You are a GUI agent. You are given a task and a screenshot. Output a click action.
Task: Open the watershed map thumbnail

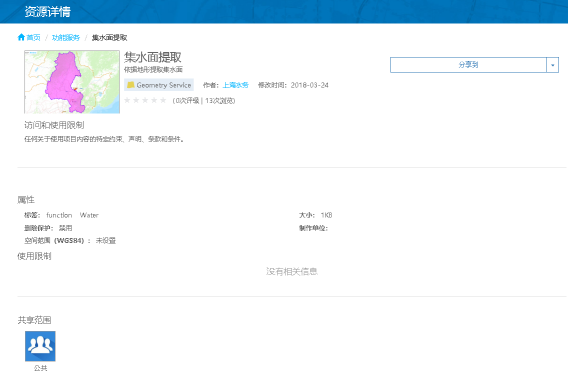point(72,82)
